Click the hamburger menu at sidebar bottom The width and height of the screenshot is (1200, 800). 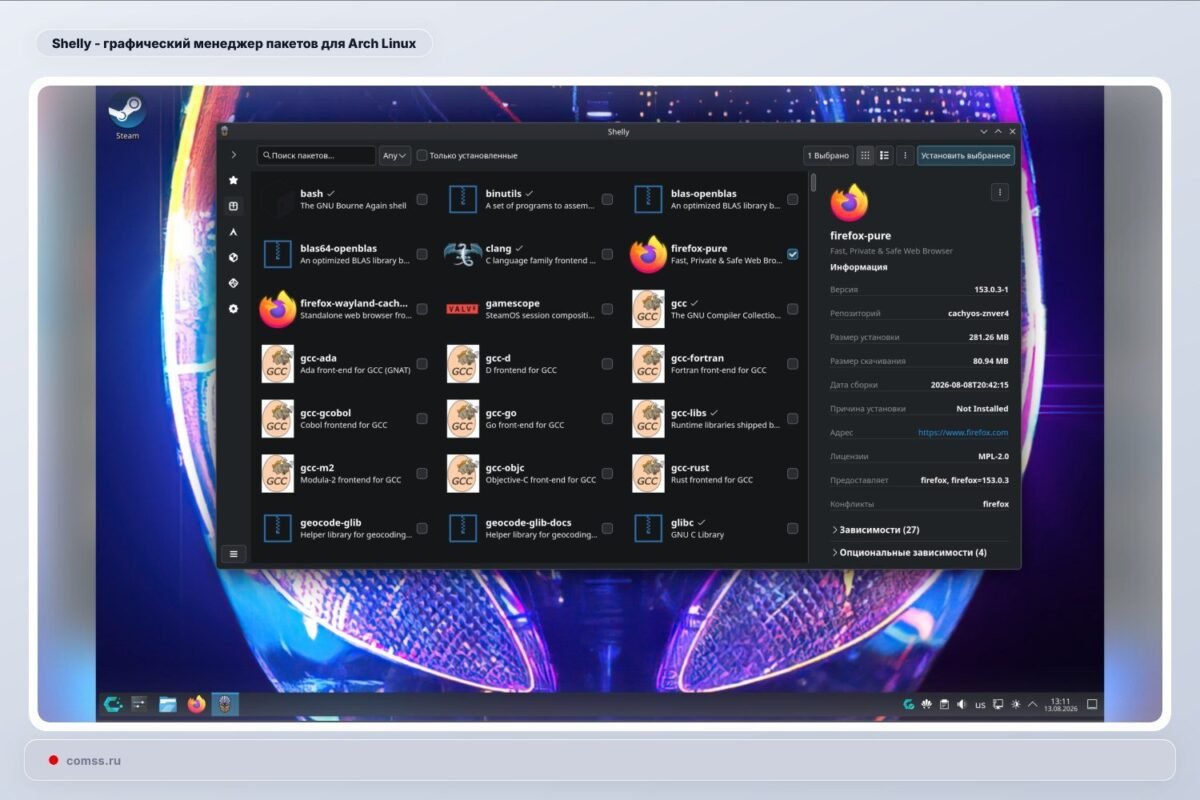pyautogui.click(x=233, y=554)
